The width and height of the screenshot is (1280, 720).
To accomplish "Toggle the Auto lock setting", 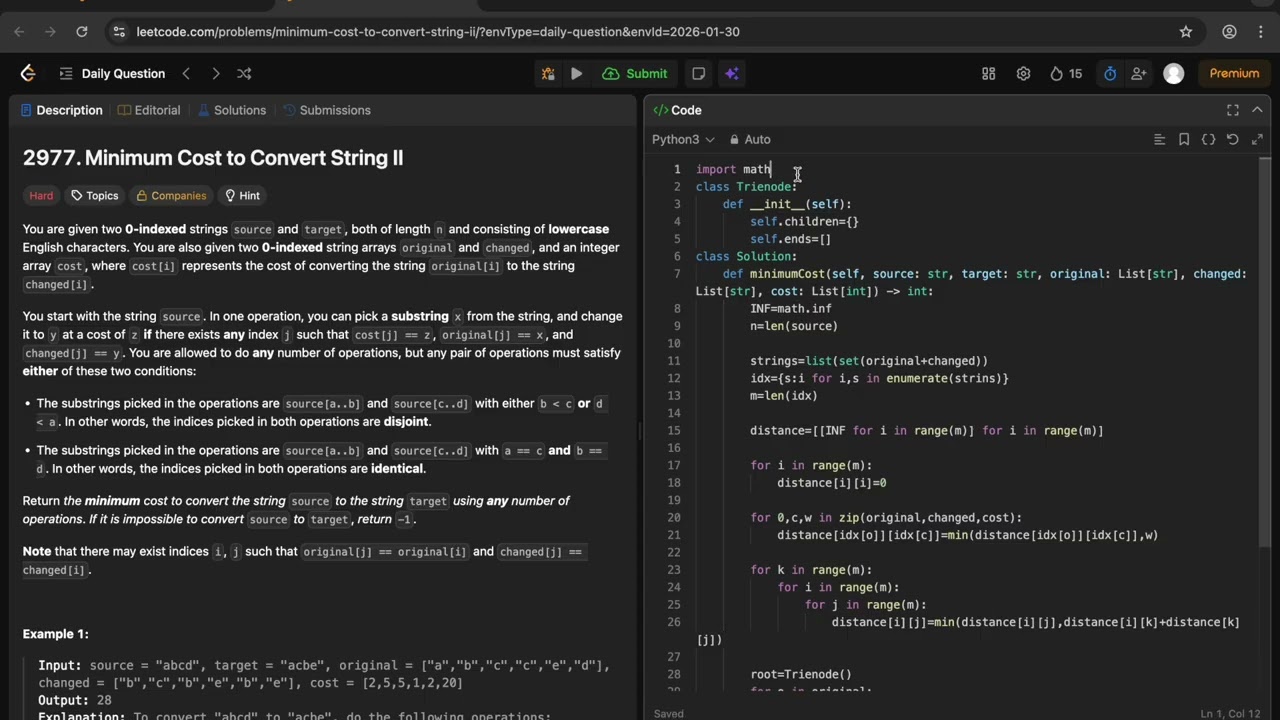I will (750, 139).
